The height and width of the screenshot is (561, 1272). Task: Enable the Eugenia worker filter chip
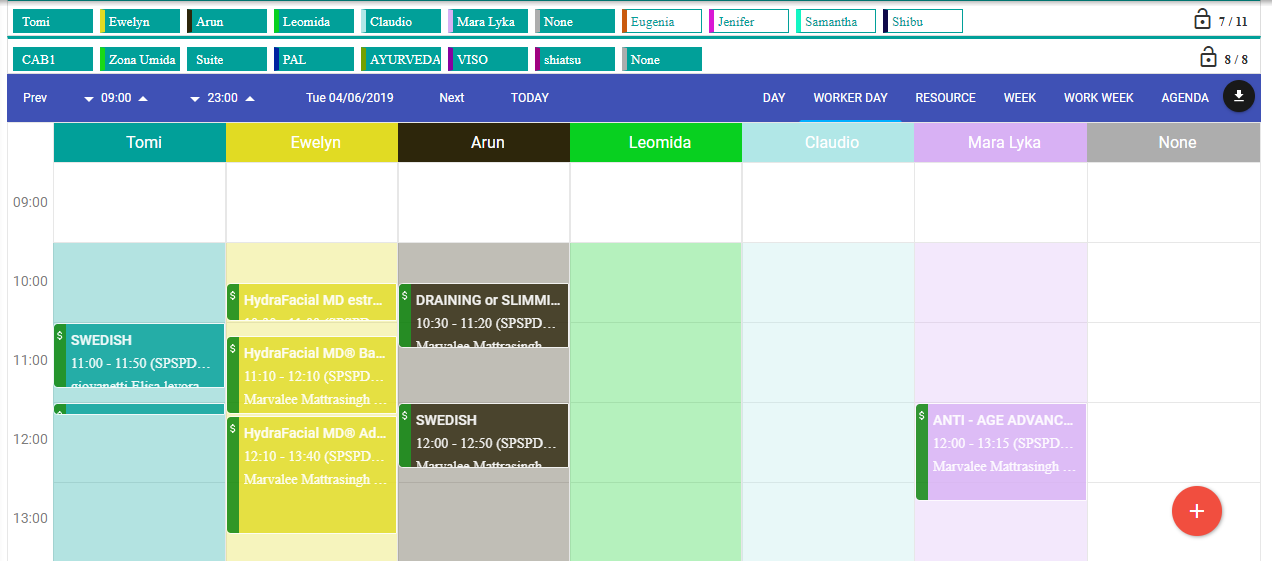click(661, 22)
